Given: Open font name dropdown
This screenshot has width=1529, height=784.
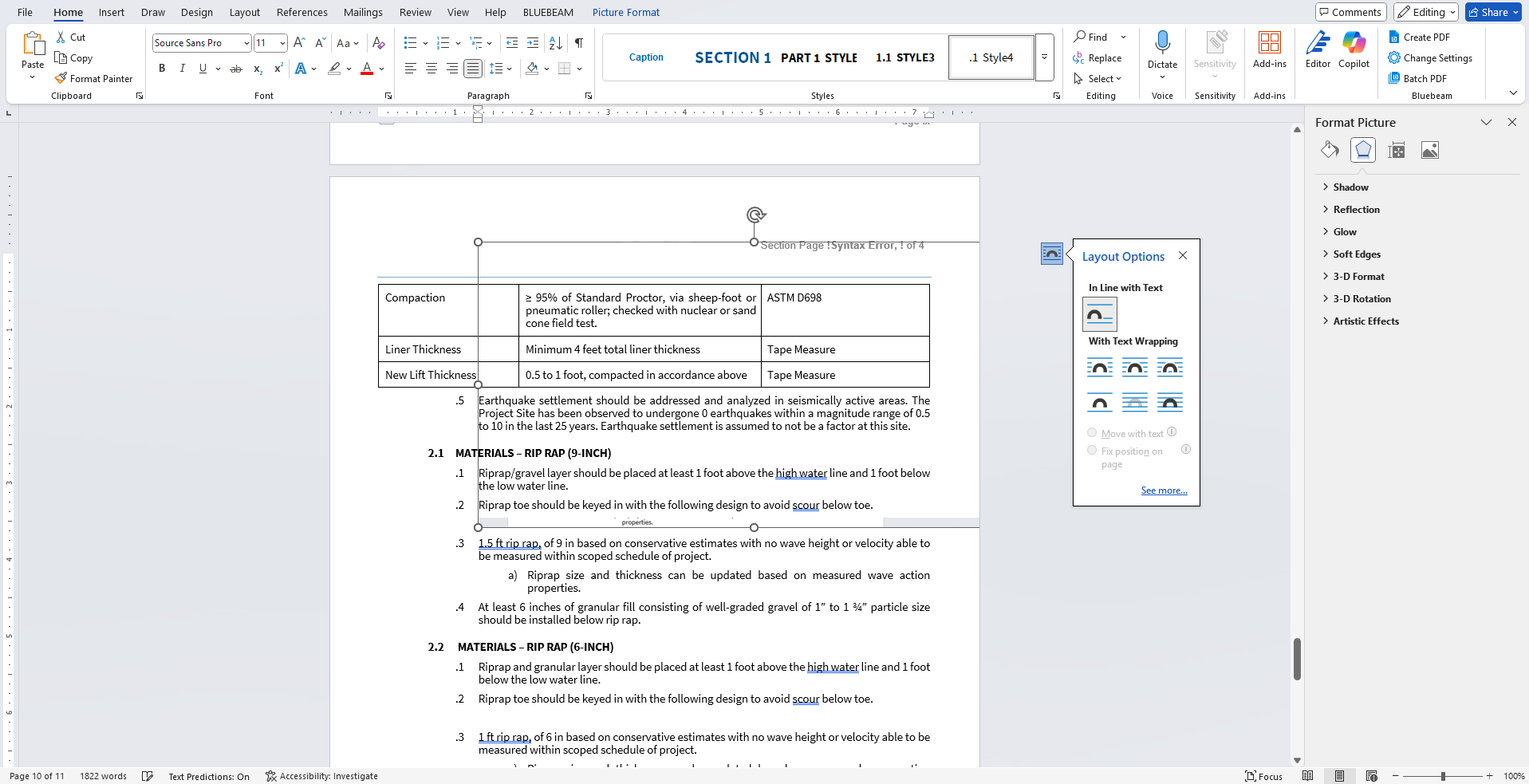Looking at the screenshot, I should [246, 43].
